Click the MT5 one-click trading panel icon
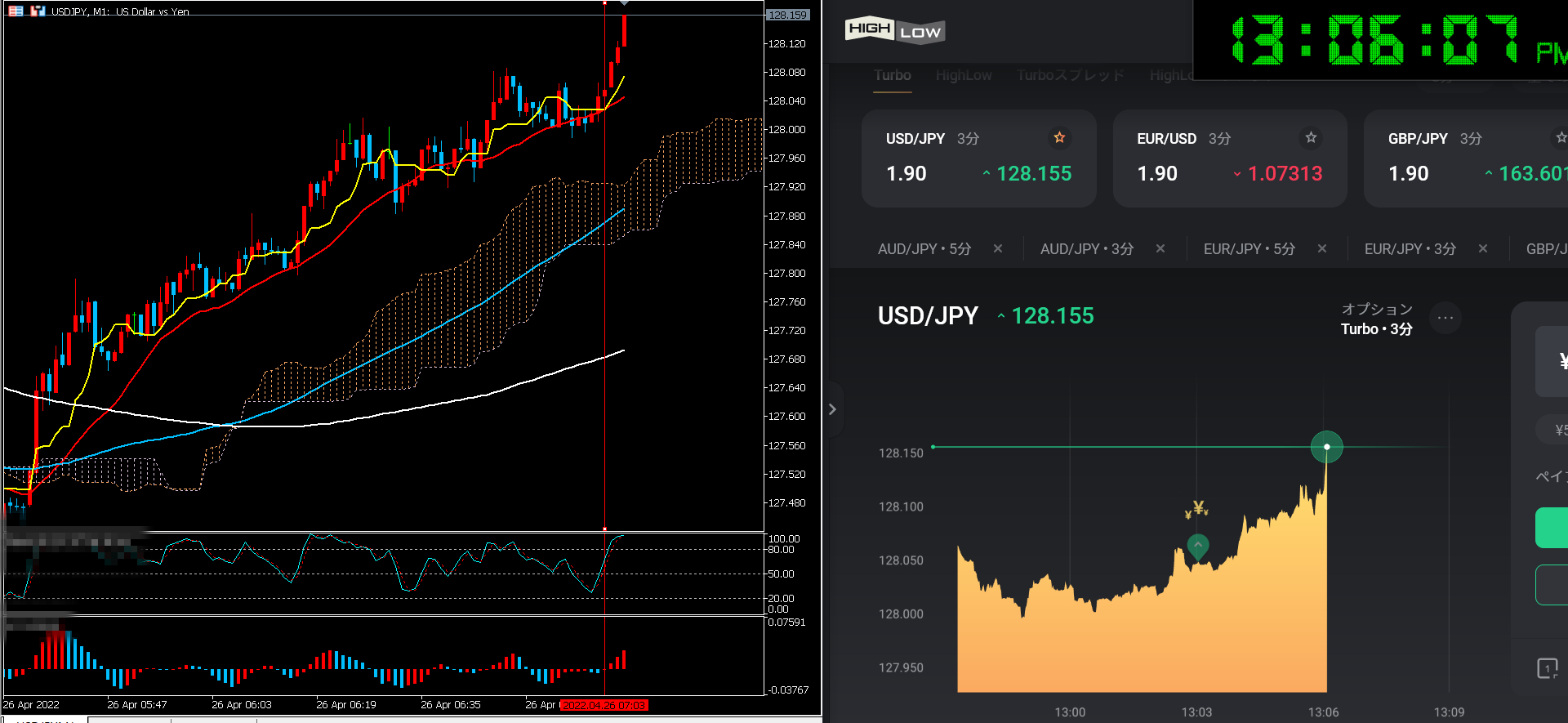The image size is (1568, 723). [x=38, y=11]
